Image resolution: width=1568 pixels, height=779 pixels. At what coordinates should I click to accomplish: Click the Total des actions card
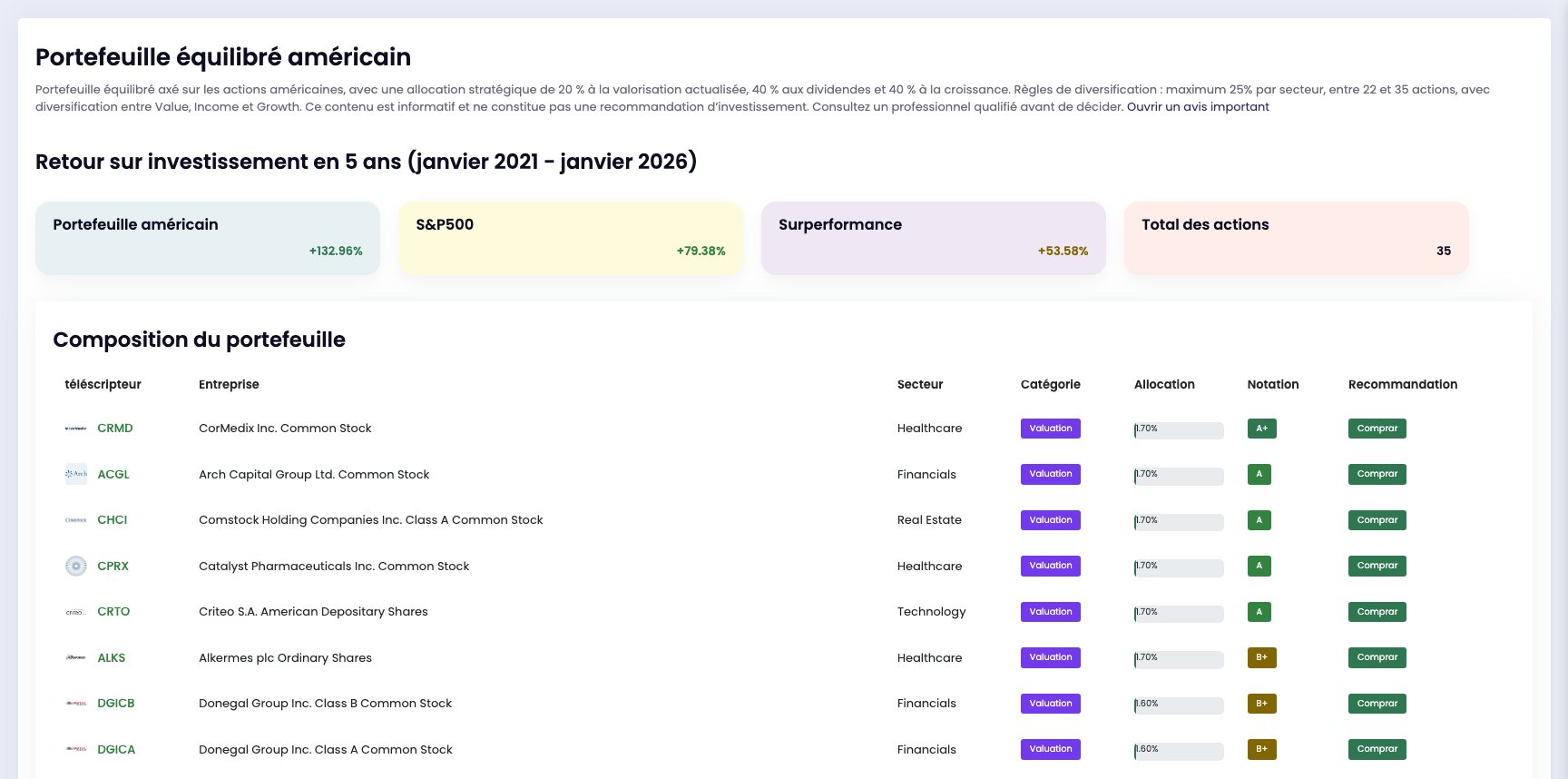(x=1297, y=238)
